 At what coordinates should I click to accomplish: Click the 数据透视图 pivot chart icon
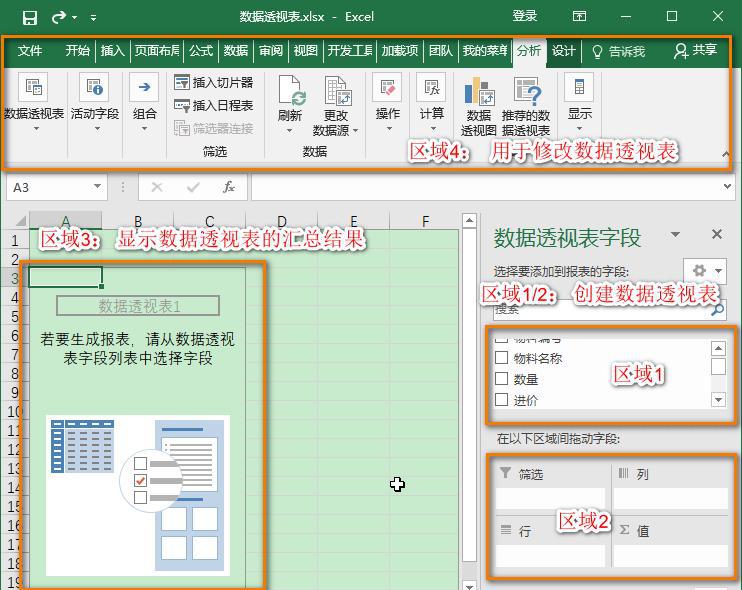pyautogui.click(x=479, y=91)
